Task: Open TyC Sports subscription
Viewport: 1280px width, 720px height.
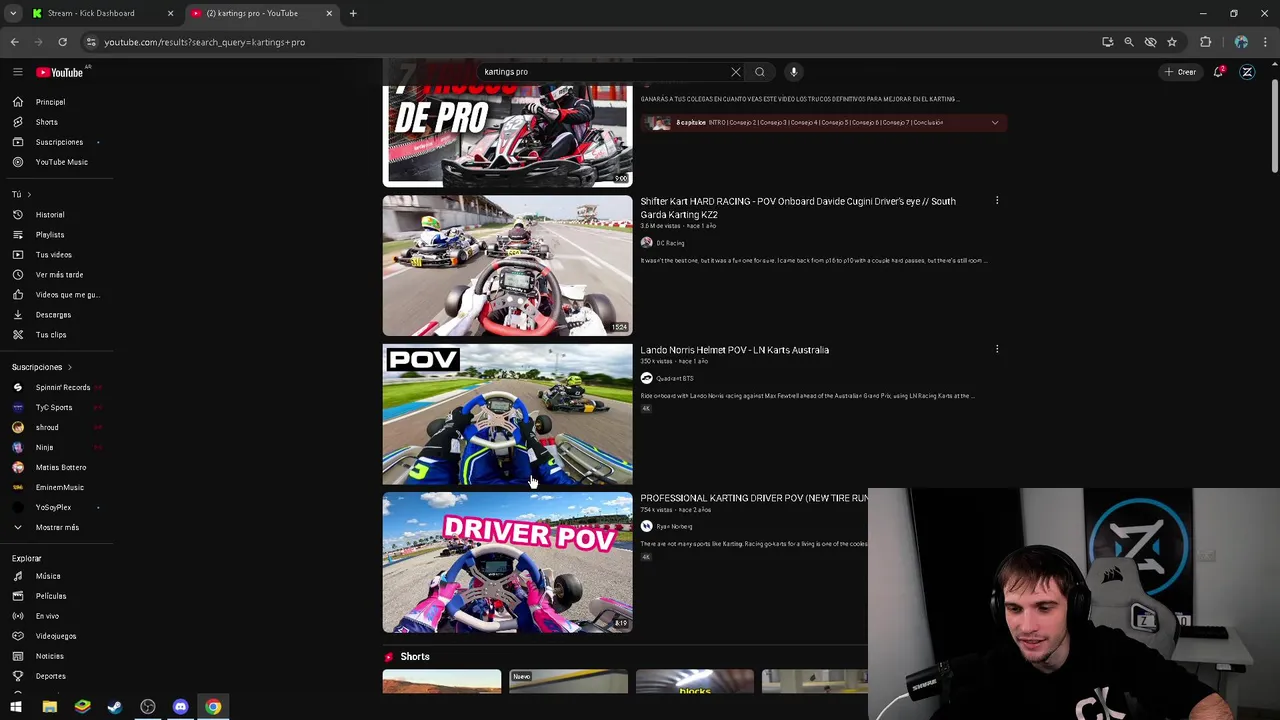Action: [54, 407]
